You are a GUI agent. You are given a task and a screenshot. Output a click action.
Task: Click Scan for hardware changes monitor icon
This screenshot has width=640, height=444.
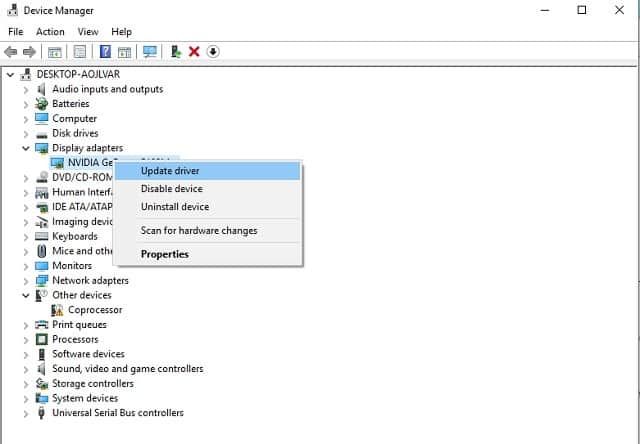(x=150, y=52)
